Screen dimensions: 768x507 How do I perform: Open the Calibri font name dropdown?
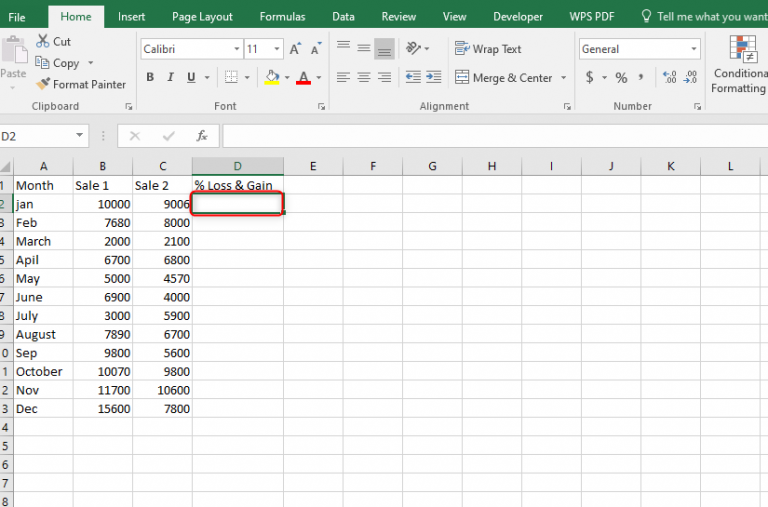[x=237, y=48]
